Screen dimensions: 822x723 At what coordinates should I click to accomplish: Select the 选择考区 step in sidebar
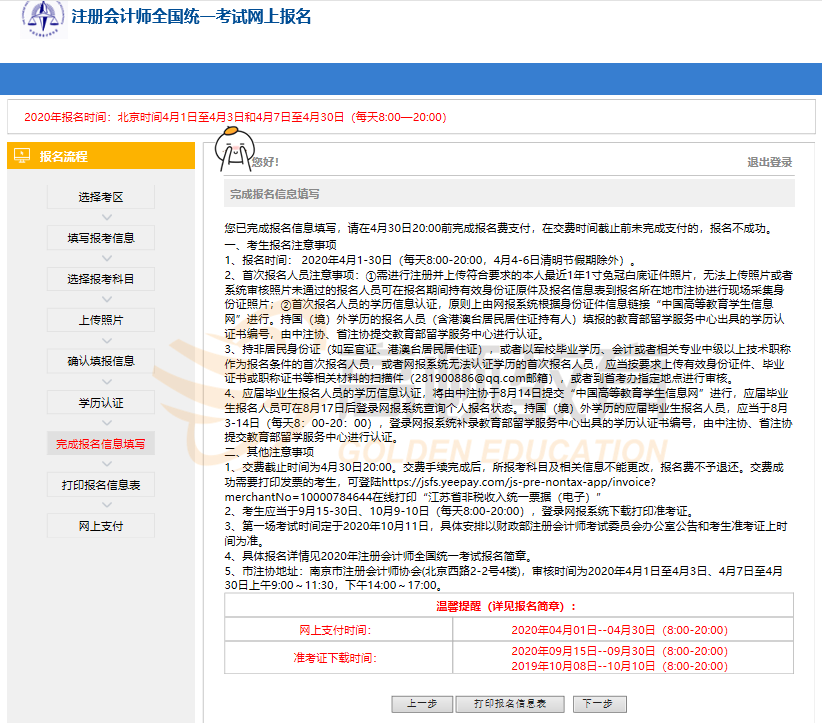100,197
